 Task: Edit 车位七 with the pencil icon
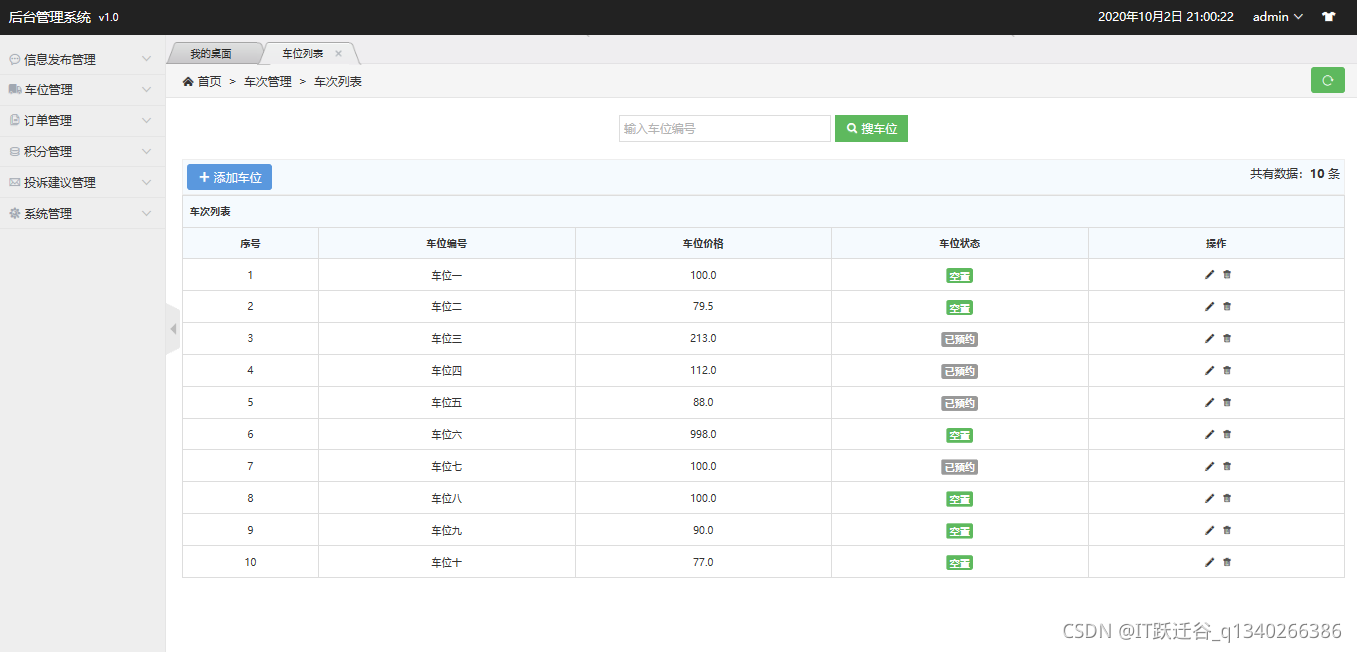pyautogui.click(x=1209, y=466)
